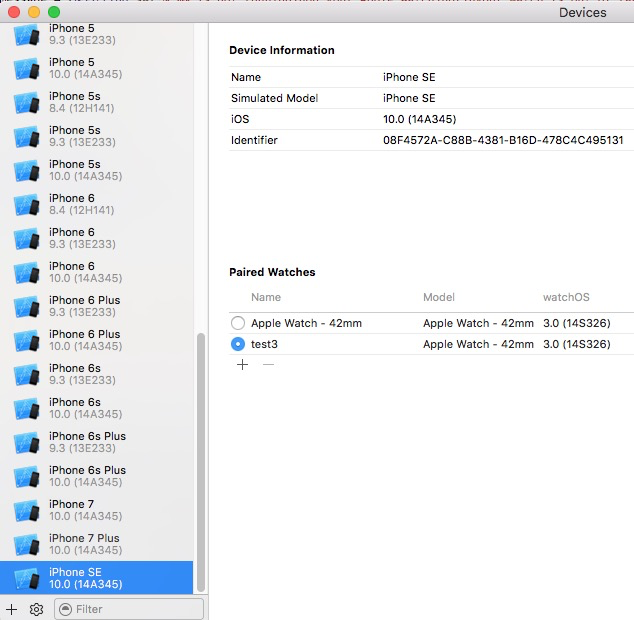This screenshot has height=620, width=634.
Task: Select the iPhone 6s 9.3 simulator icon
Action: 27,375
